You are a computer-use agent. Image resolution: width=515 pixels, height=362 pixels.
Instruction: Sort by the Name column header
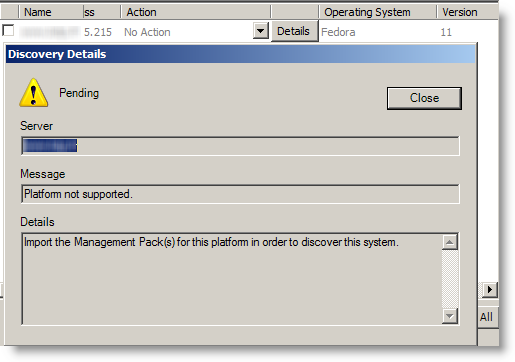coord(38,12)
